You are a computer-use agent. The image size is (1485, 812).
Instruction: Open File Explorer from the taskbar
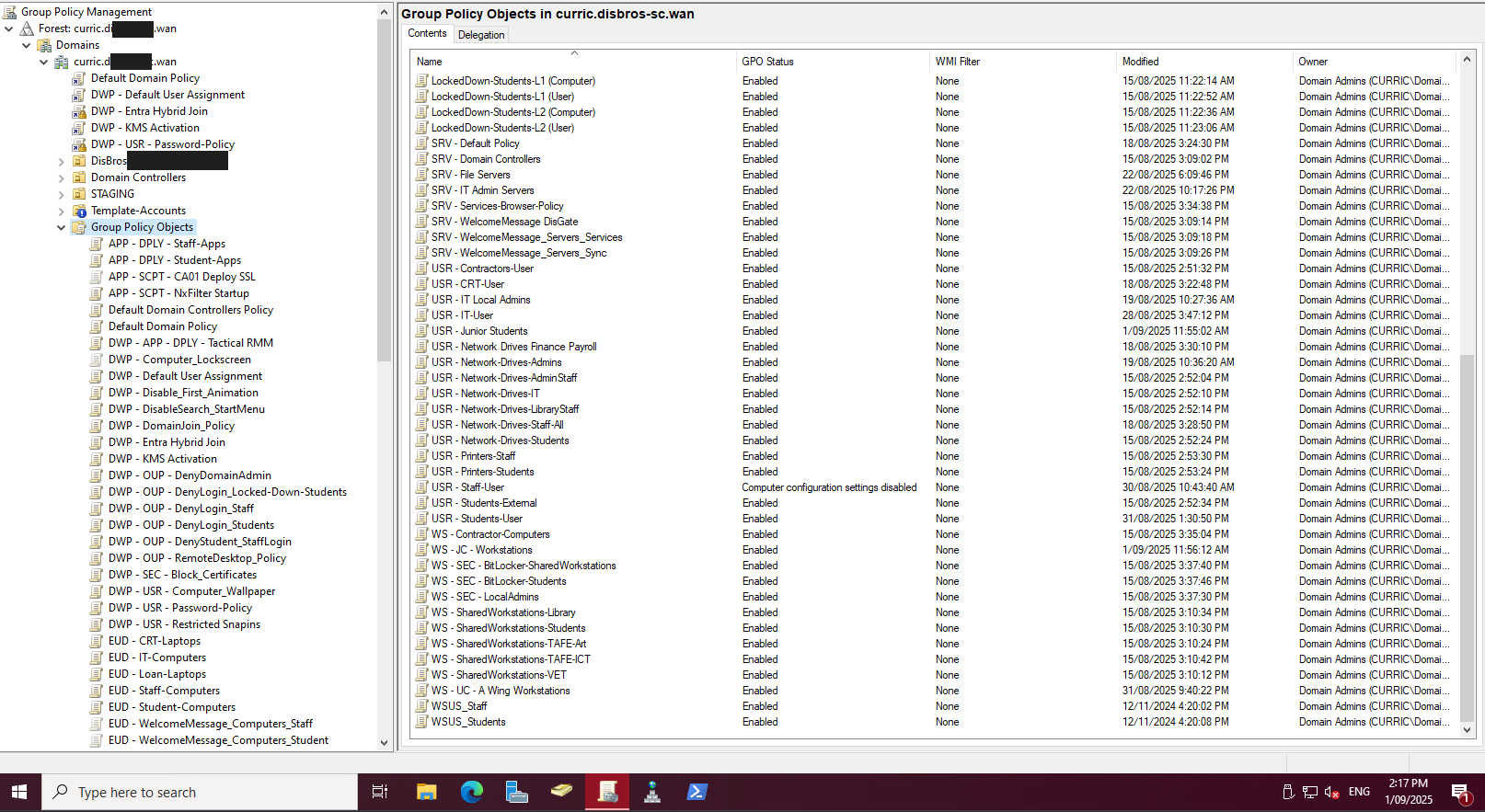[x=426, y=792]
